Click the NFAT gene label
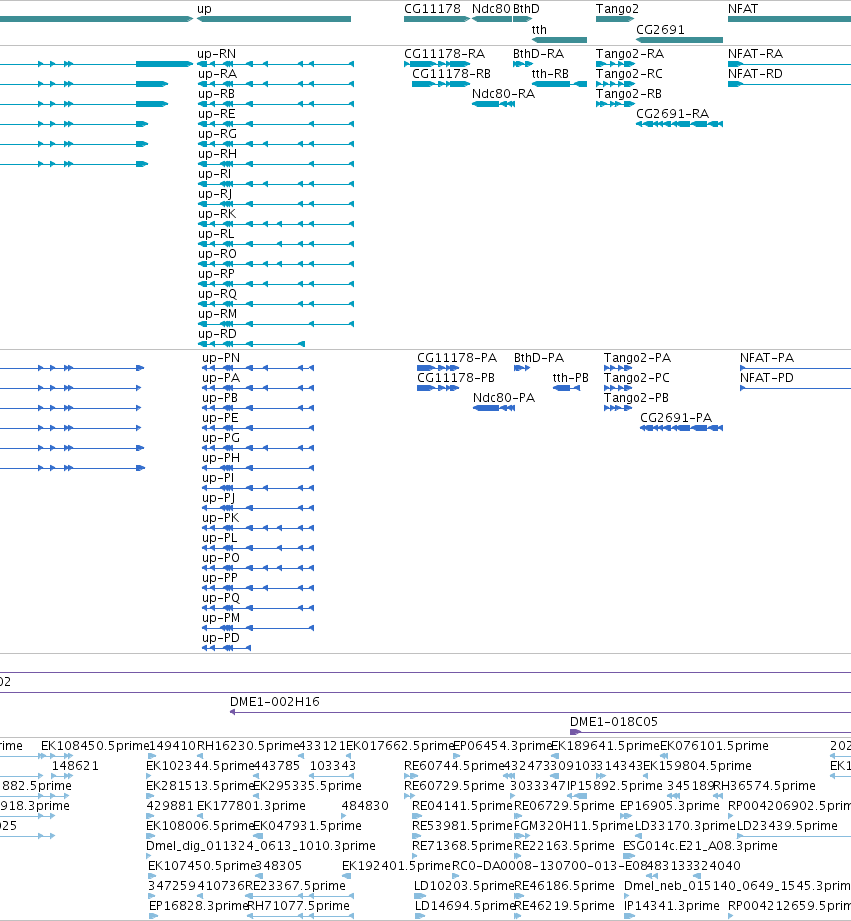The height and width of the screenshot is (921, 851). [x=743, y=9]
